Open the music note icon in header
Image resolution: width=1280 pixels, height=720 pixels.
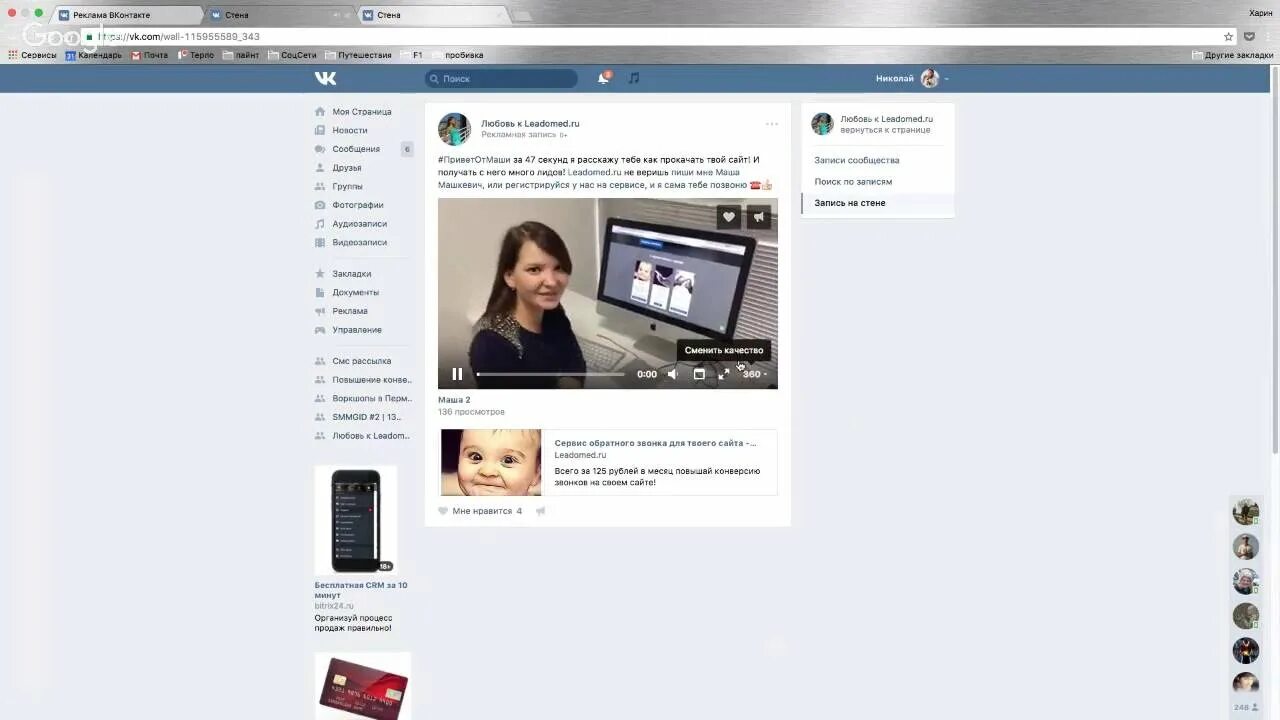tap(634, 78)
